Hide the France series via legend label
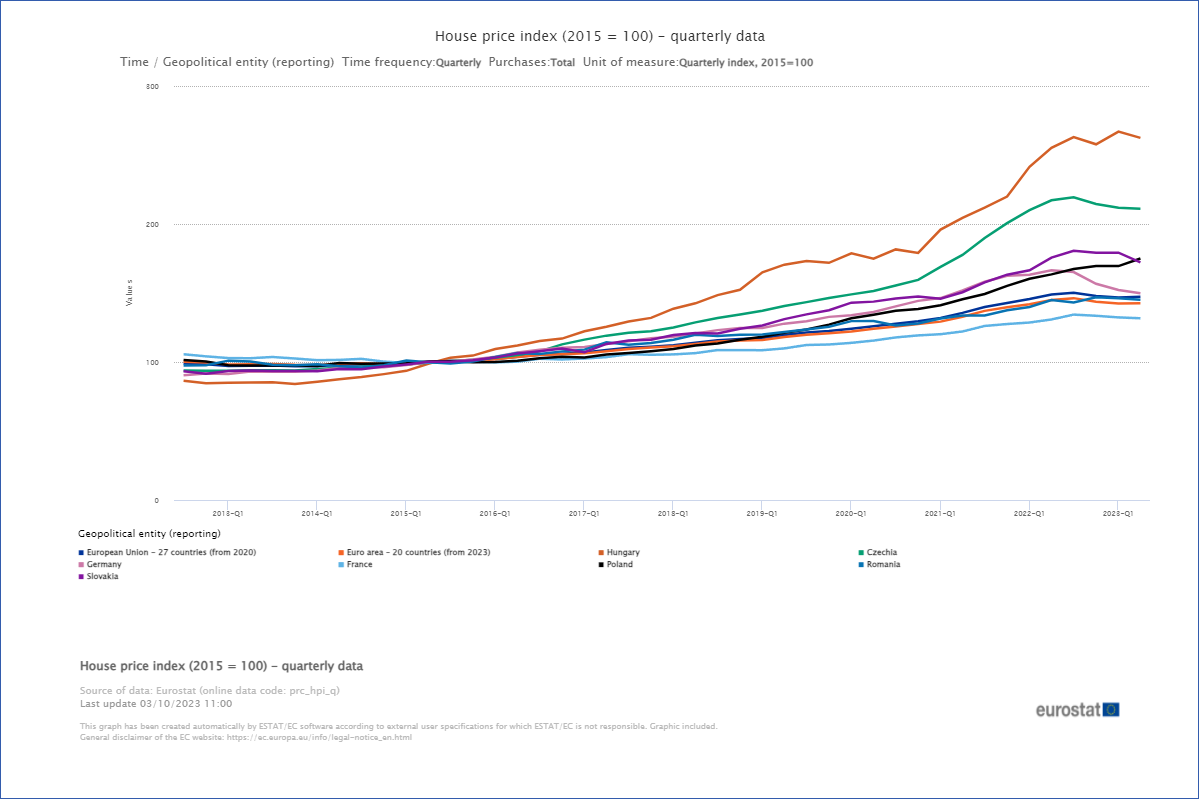The height and width of the screenshot is (800, 1200). click(x=360, y=564)
